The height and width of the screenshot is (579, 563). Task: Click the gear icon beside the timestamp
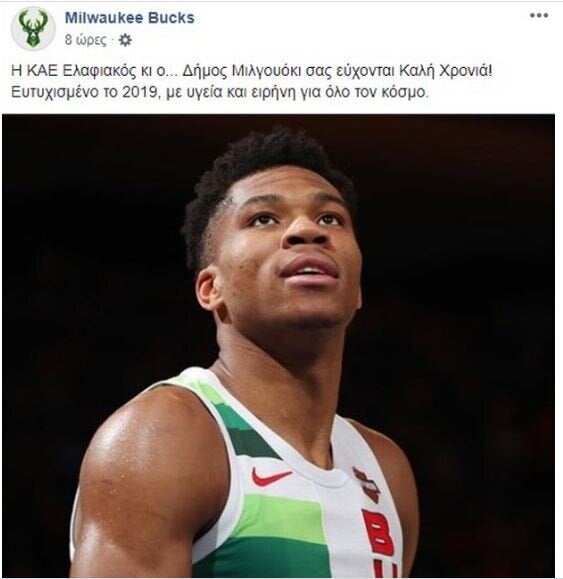pyautogui.click(x=125, y=40)
